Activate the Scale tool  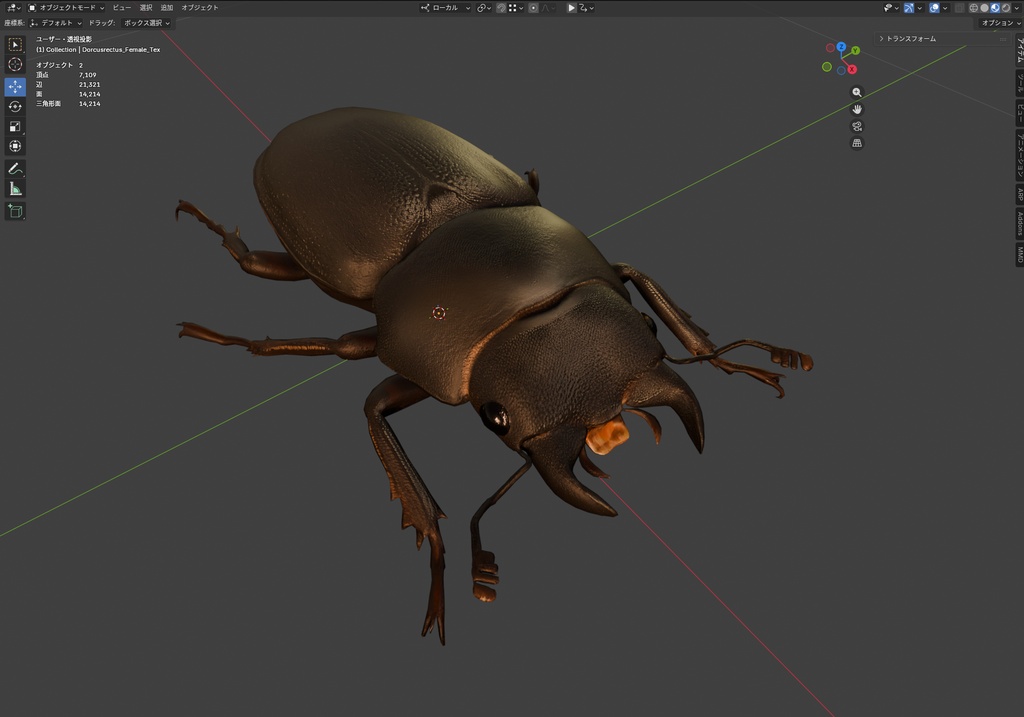click(x=15, y=127)
